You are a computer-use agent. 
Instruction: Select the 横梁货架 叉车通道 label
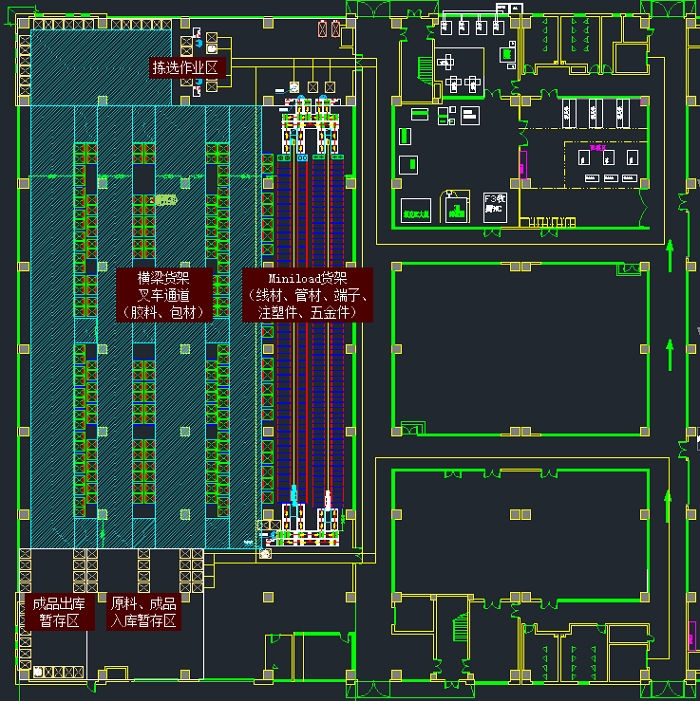(164, 294)
